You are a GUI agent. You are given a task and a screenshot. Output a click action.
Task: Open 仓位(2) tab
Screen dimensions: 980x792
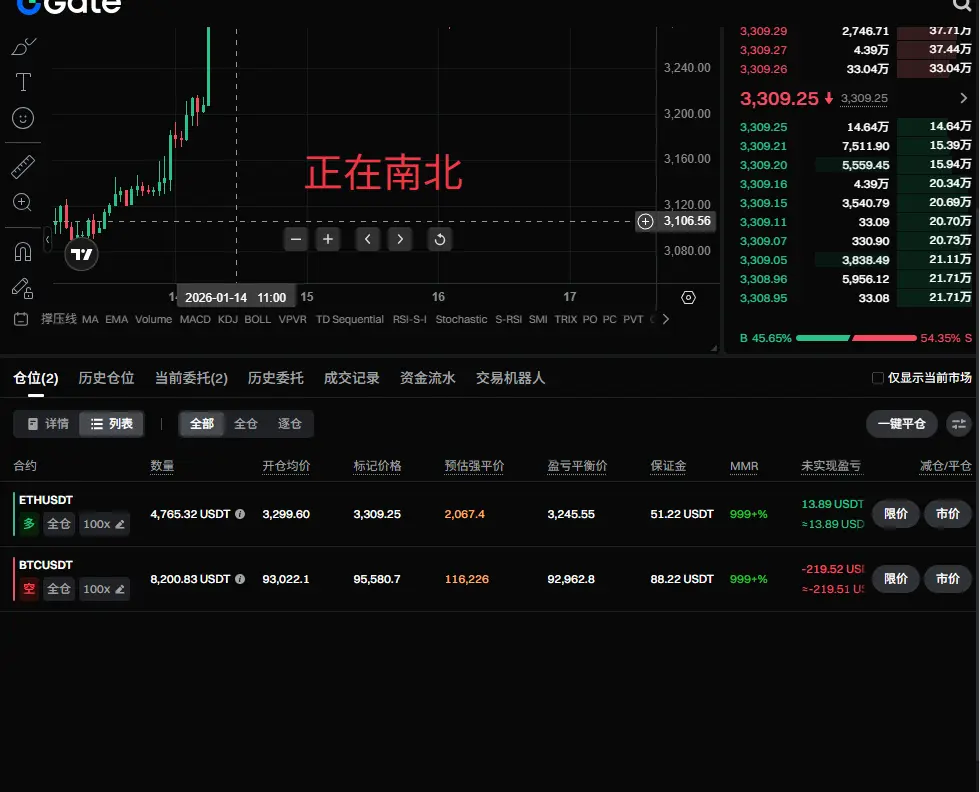[36, 379]
